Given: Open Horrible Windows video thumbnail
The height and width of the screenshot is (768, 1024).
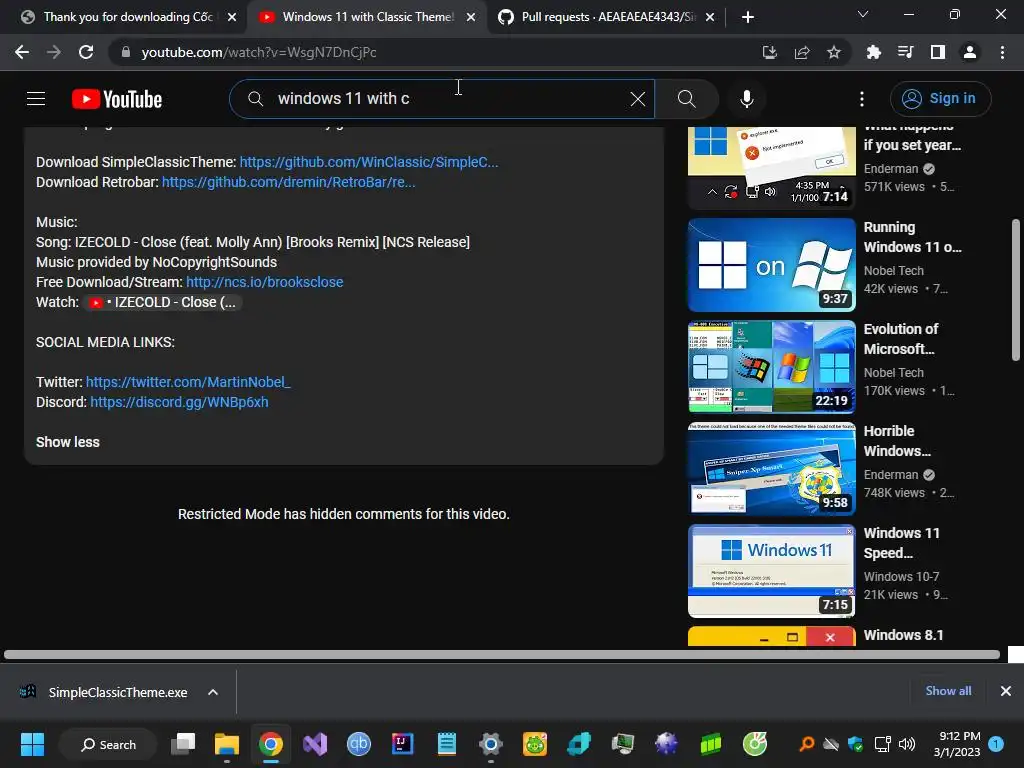Looking at the screenshot, I should (x=771, y=469).
